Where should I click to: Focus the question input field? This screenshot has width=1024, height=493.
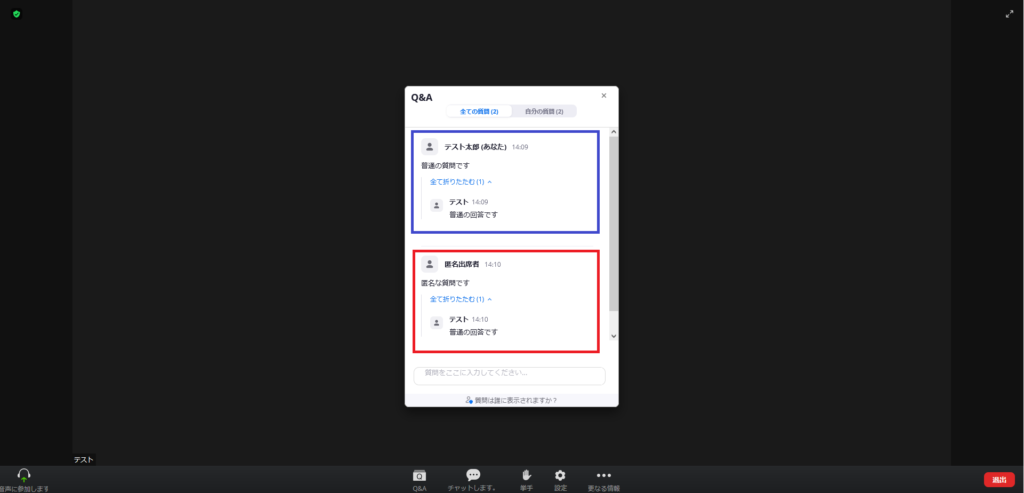(509, 375)
